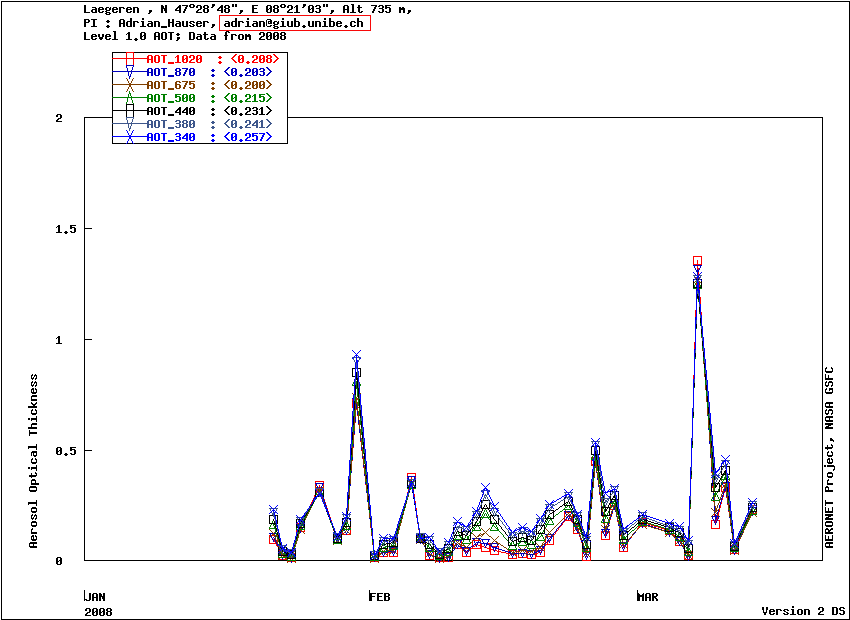Click the Version 2 DS text
Screen dimensions: 850x620
[803, 611]
